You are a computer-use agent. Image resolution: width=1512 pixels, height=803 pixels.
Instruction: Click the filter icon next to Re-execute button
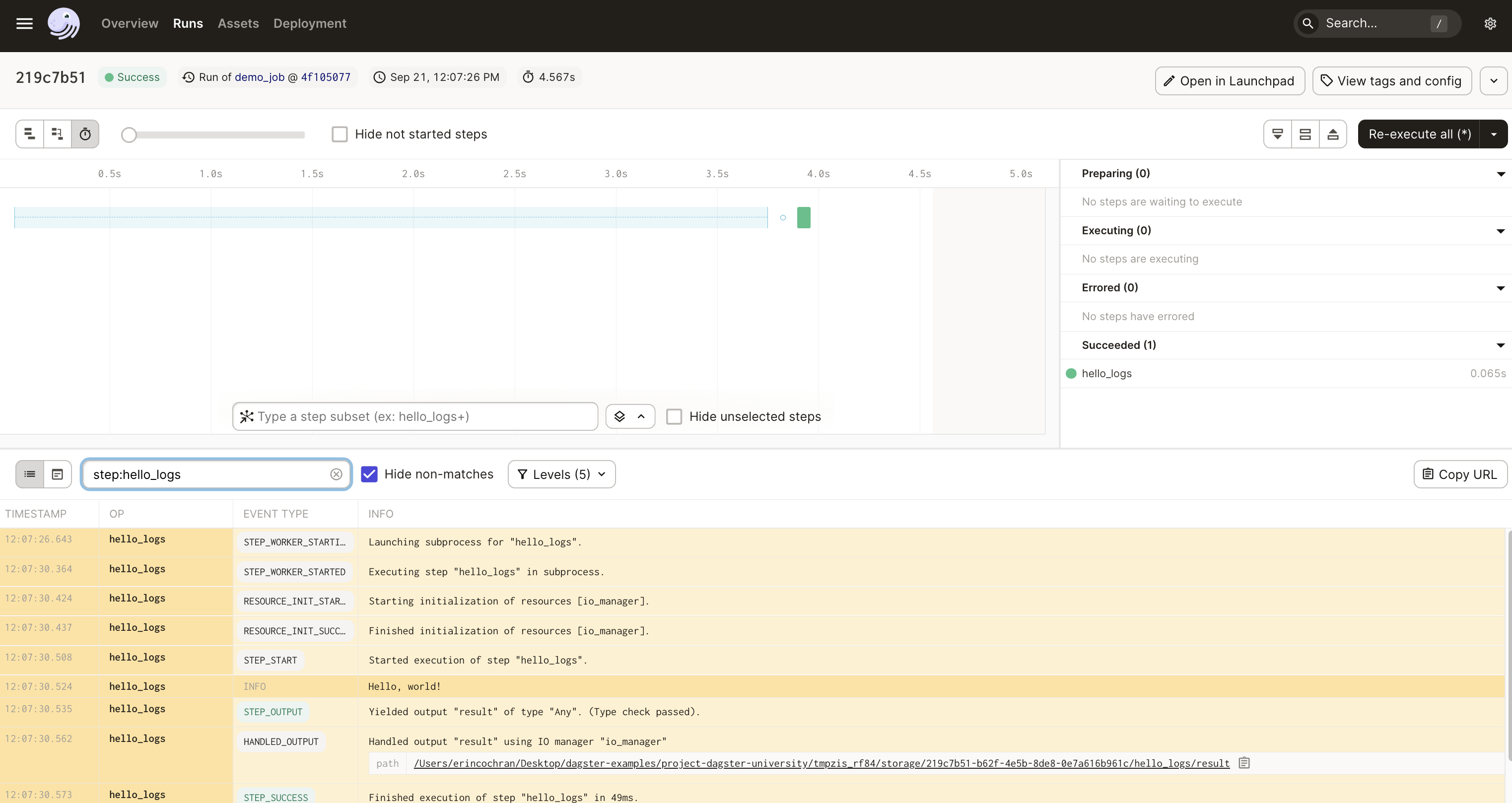coord(1279,133)
